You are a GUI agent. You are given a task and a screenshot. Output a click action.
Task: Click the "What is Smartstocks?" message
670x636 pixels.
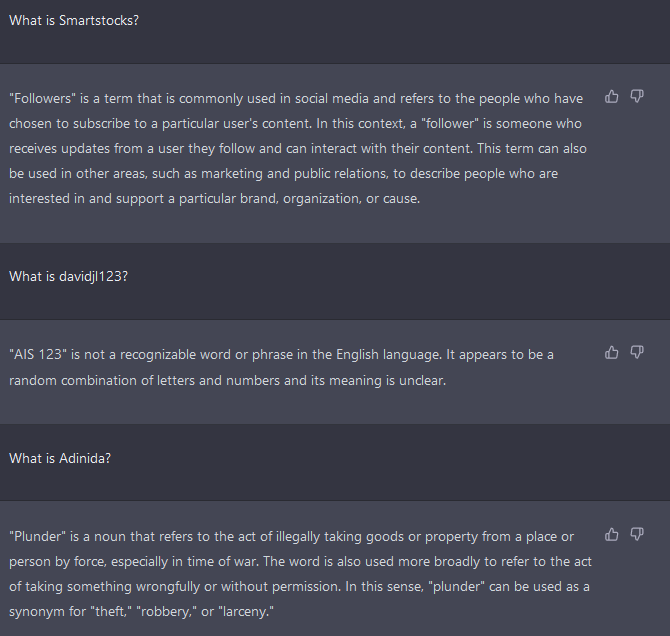coord(74,20)
